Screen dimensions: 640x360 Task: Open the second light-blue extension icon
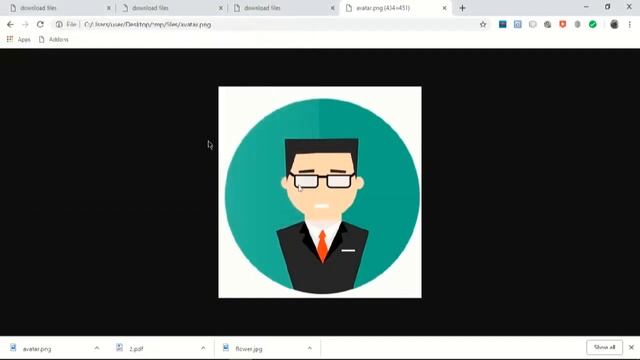pos(518,24)
